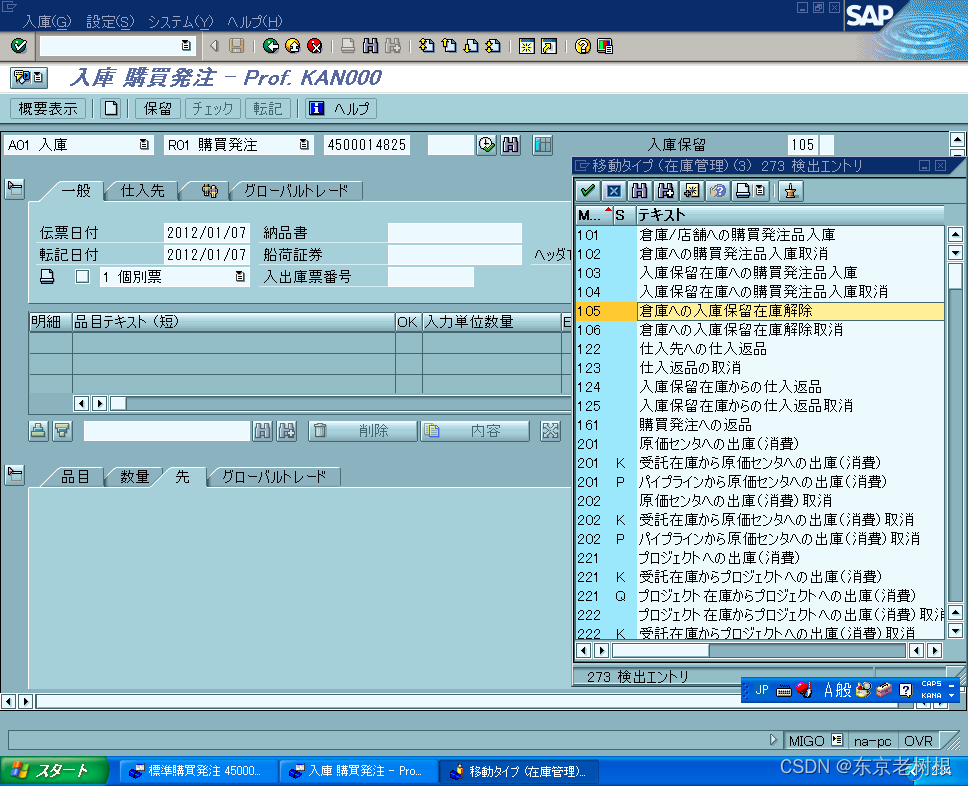Click the binoculars search icon beside PO number

[x=511, y=145]
